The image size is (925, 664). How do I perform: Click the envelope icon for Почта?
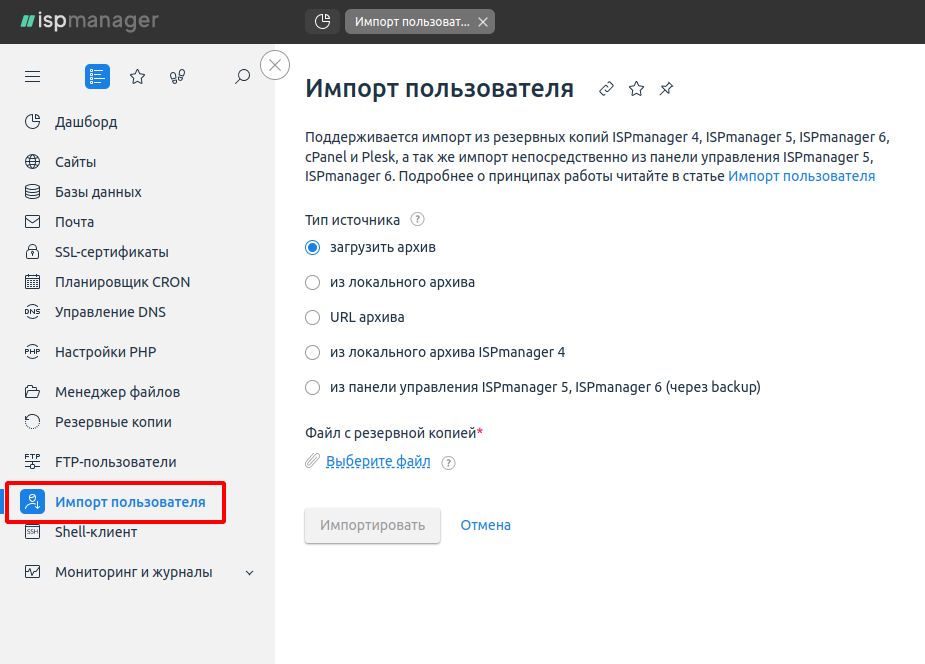click(x=32, y=222)
